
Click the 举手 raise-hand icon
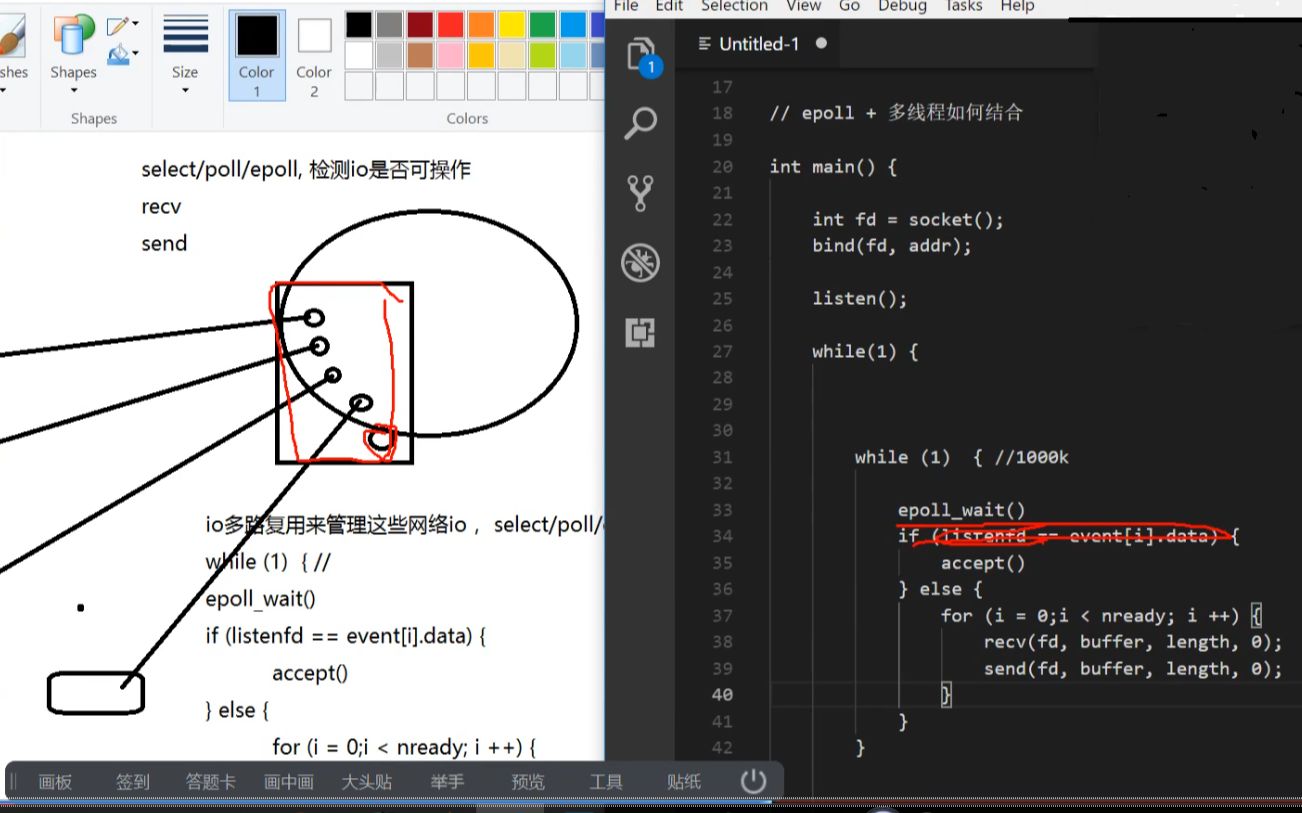pos(447,781)
